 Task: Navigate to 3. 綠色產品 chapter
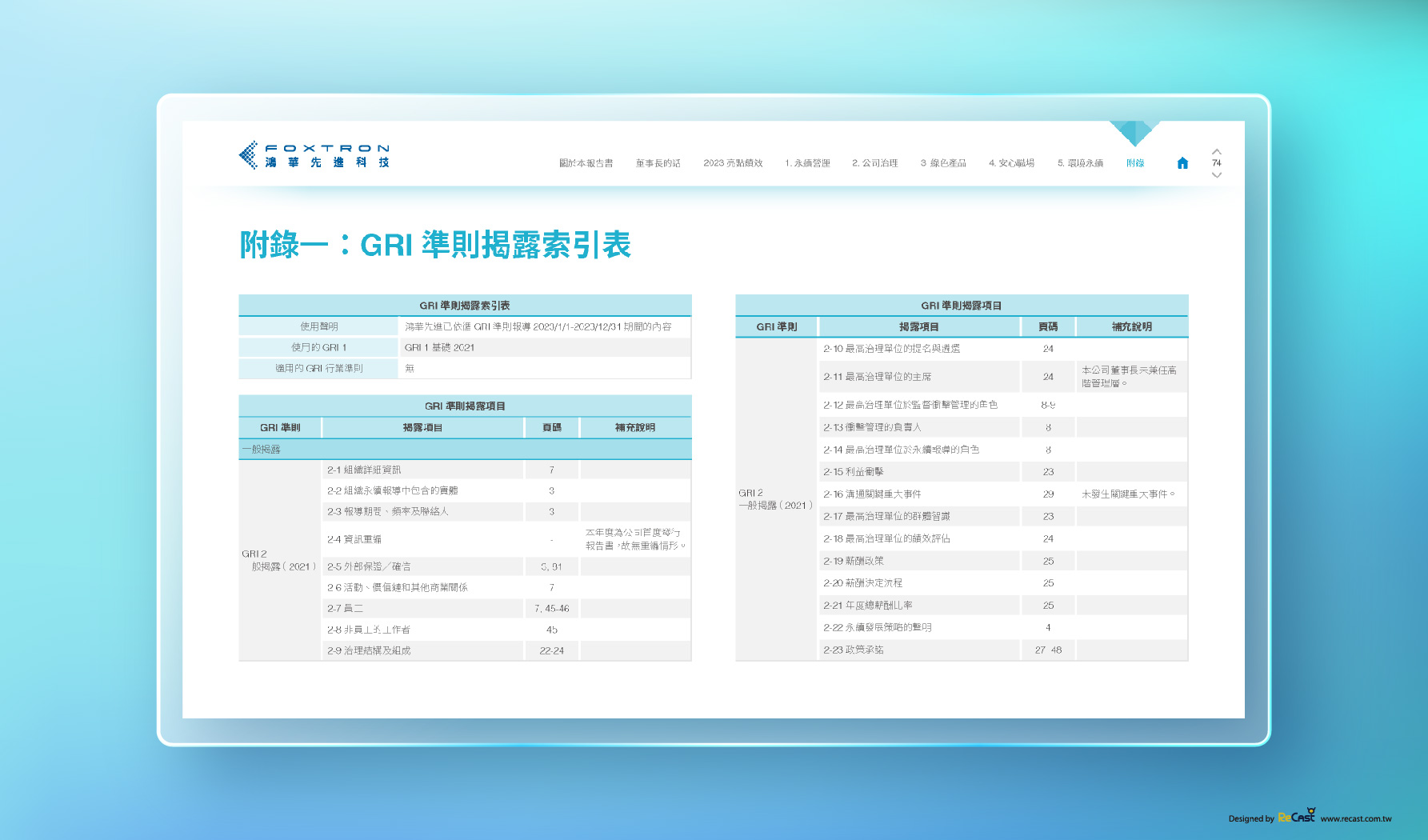(943, 163)
